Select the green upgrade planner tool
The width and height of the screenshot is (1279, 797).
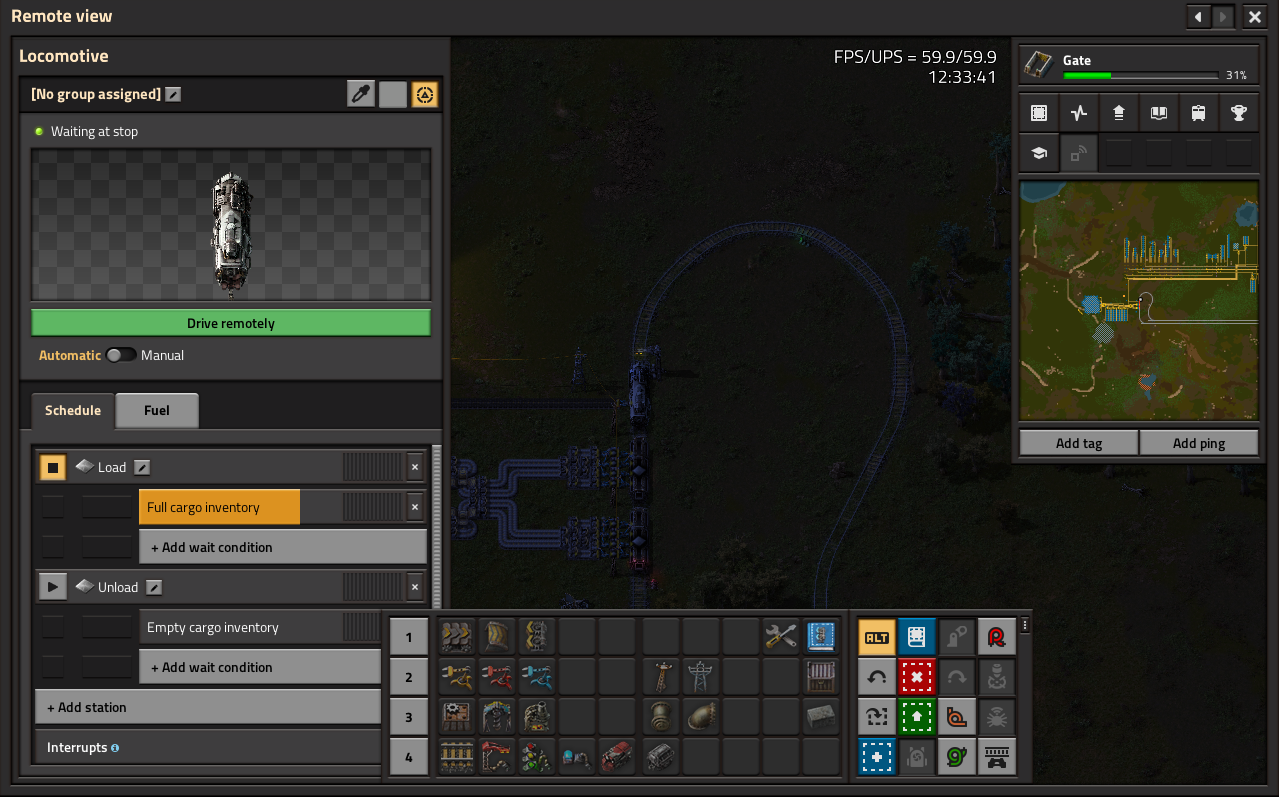[x=917, y=717]
